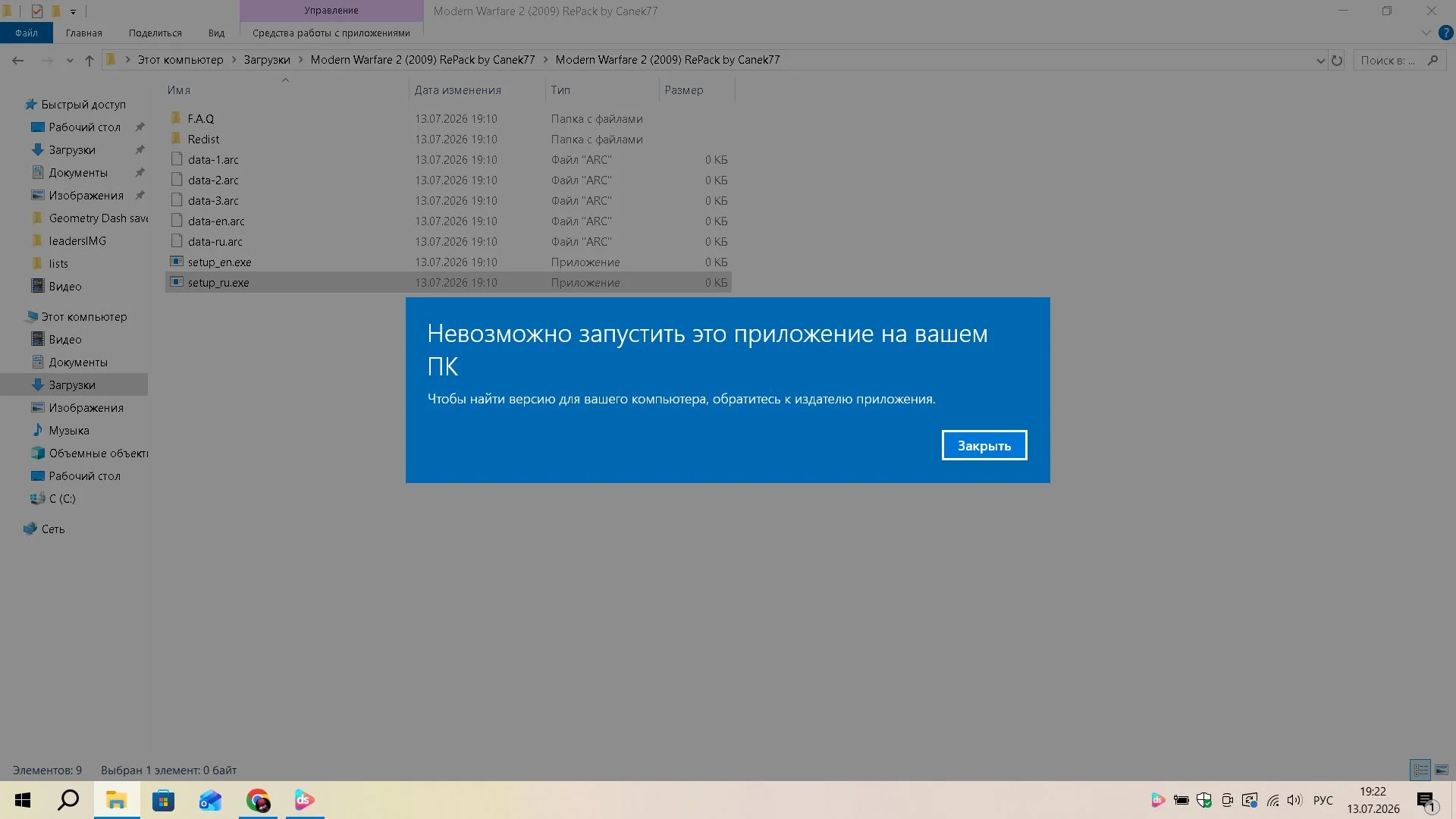Select the setup_en.exe application icon

point(177,262)
